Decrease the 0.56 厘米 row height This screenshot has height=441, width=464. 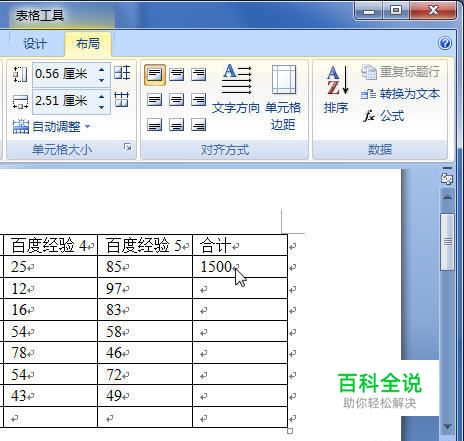102,80
